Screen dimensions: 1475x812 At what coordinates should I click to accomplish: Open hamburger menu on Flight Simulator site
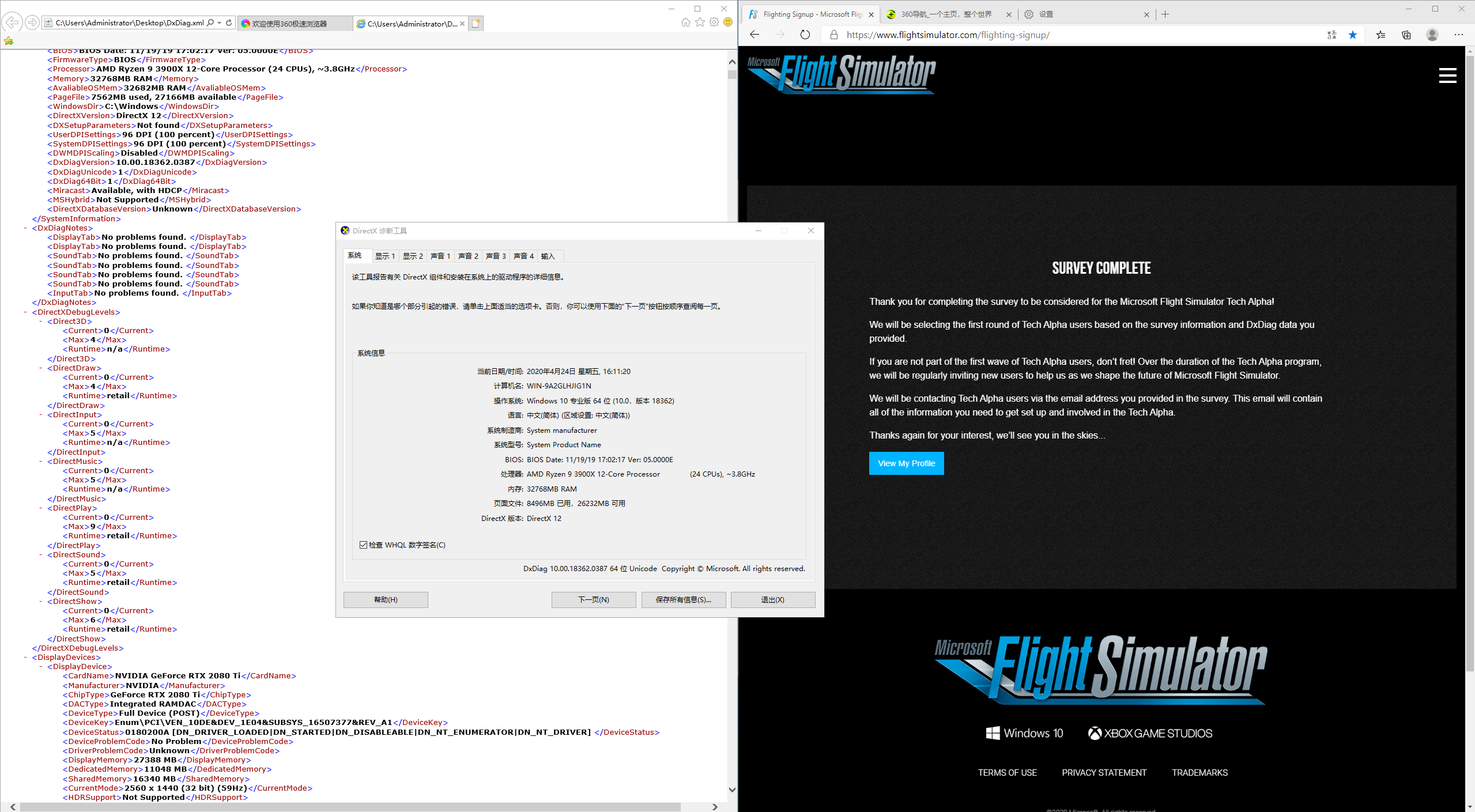(x=1447, y=75)
